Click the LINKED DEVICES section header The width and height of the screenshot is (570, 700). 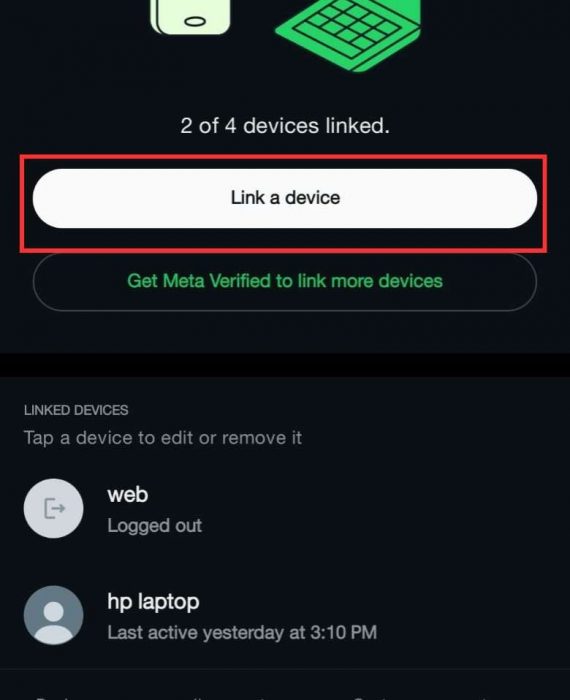[x=76, y=410]
